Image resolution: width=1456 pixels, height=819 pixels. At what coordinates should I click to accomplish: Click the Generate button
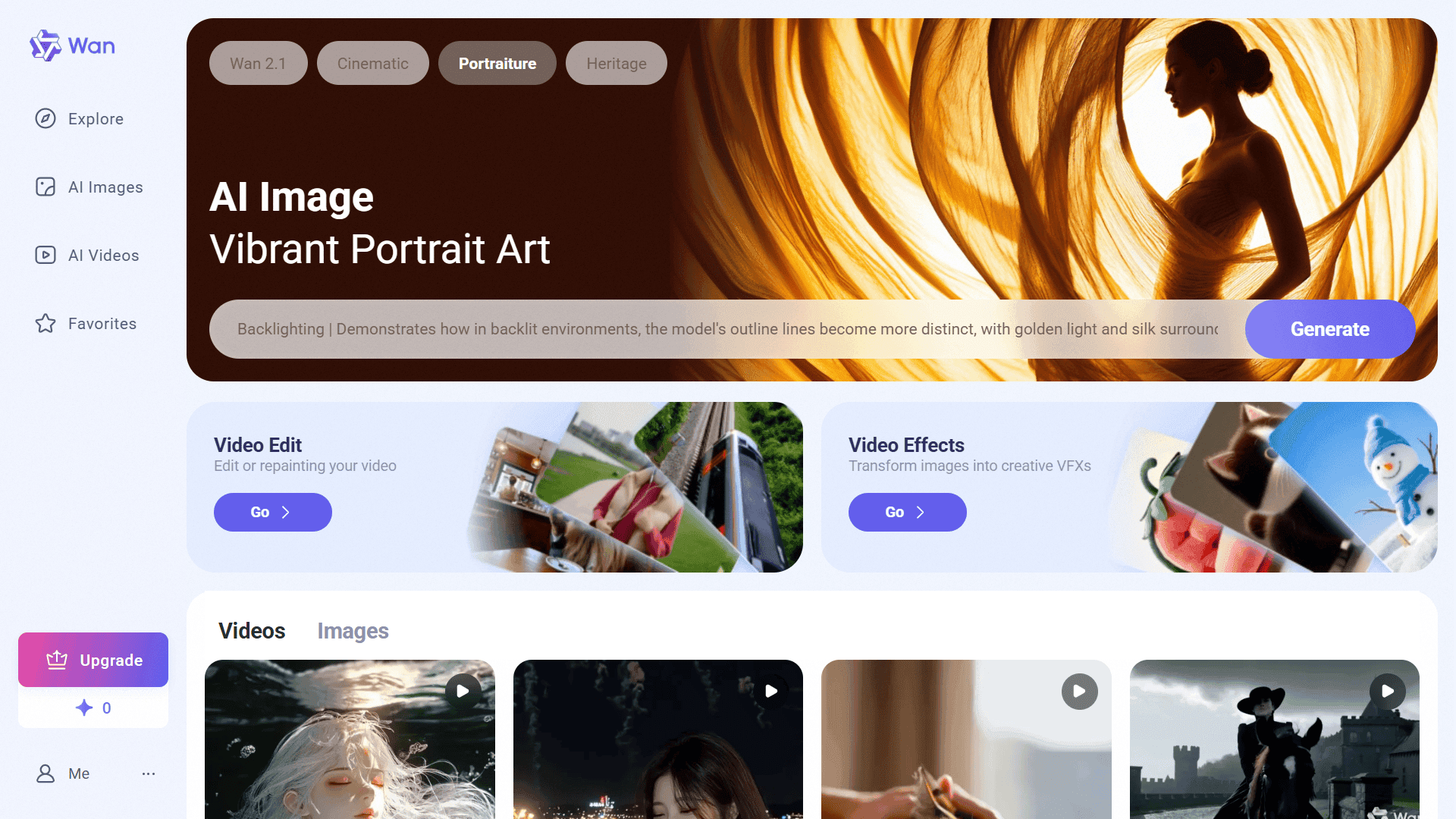pyautogui.click(x=1330, y=329)
